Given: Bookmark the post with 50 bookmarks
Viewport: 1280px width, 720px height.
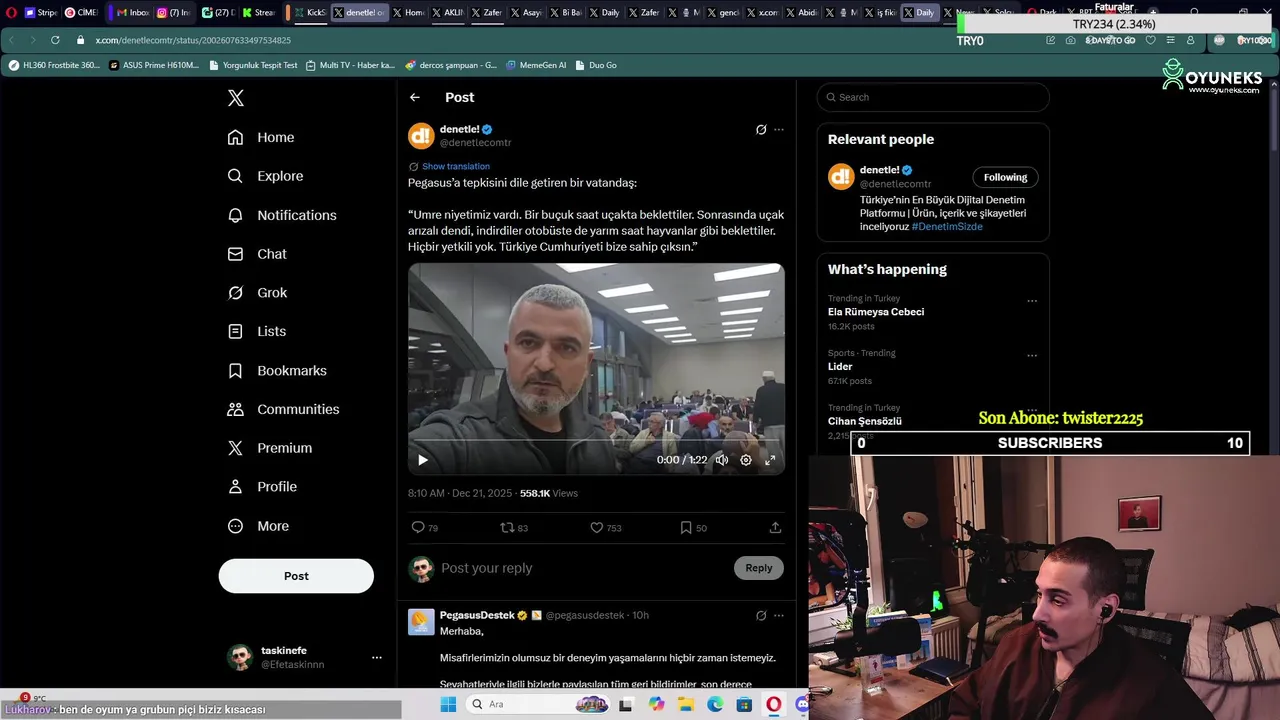Looking at the screenshot, I should pyautogui.click(x=693, y=527).
